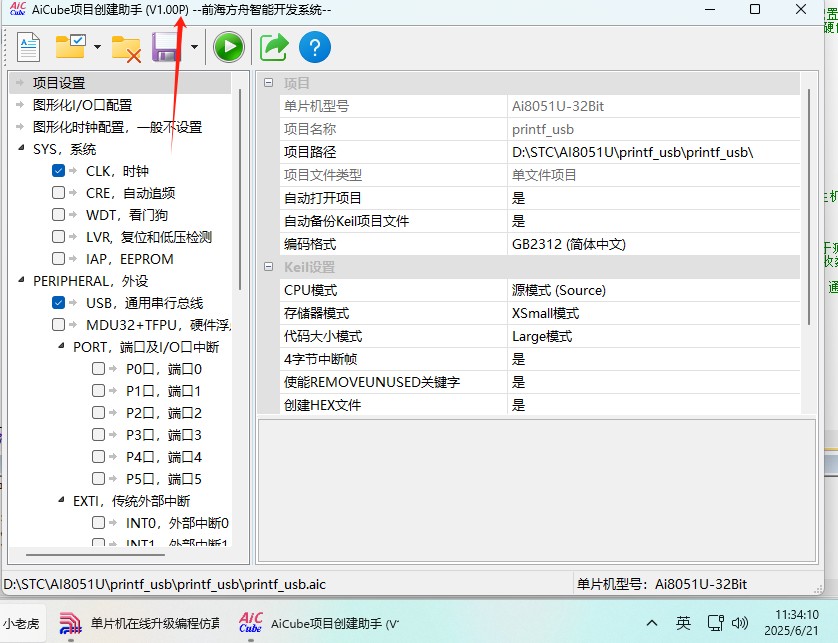This screenshot has height=643, width=838.
Task: Uncheck the CLK, 时钟 checkbox
Action: pos(58,171)
